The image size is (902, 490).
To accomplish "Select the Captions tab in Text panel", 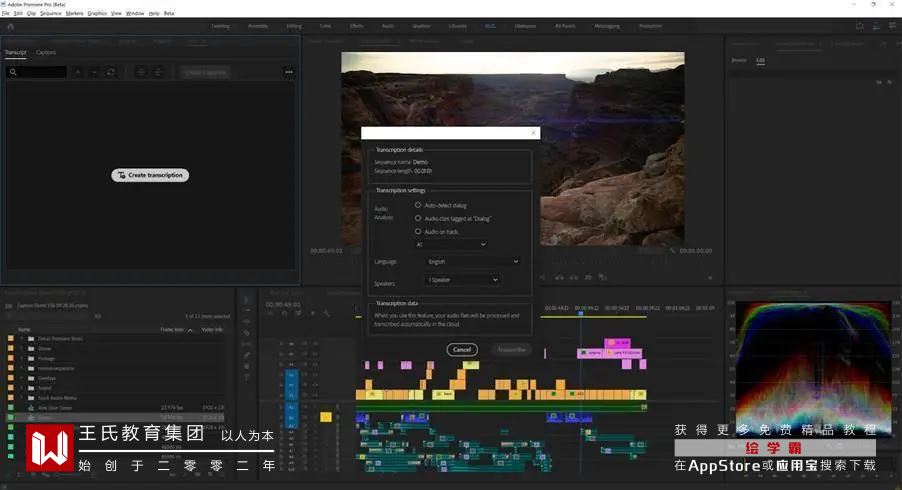I will (46, 52).
